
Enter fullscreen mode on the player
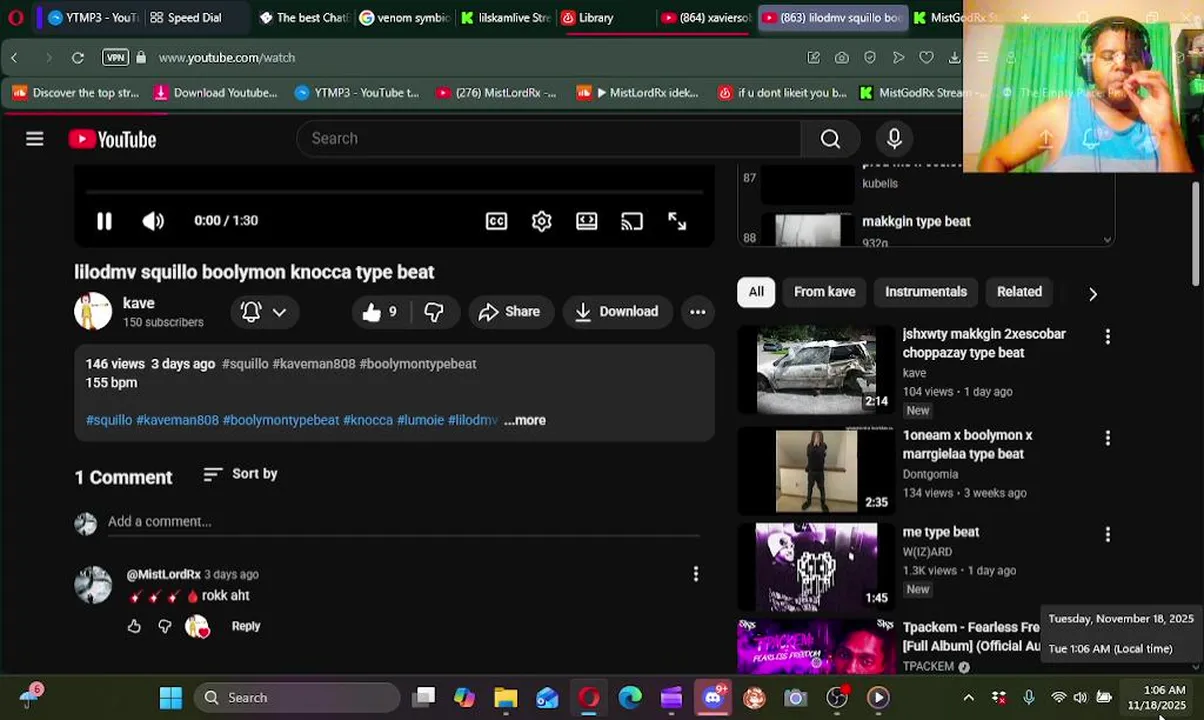pyautogui.click(x=677, y=221)
